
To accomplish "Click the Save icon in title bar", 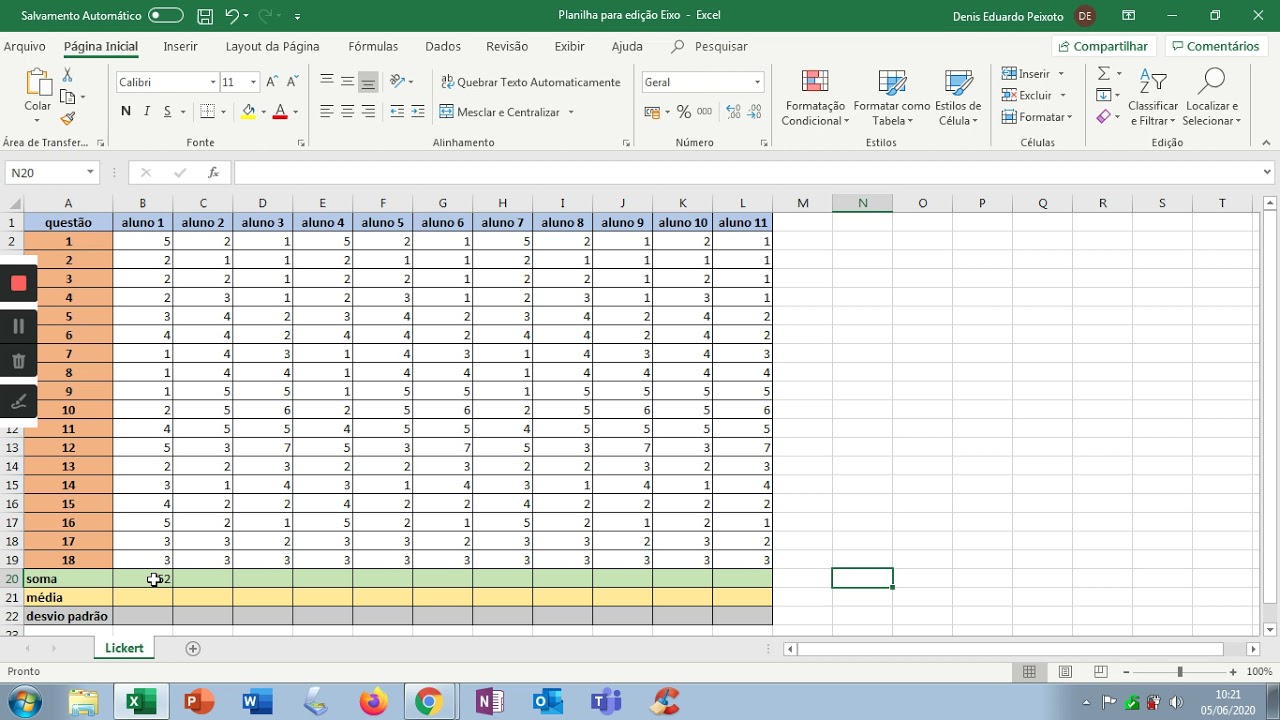I will coord(205,16).
